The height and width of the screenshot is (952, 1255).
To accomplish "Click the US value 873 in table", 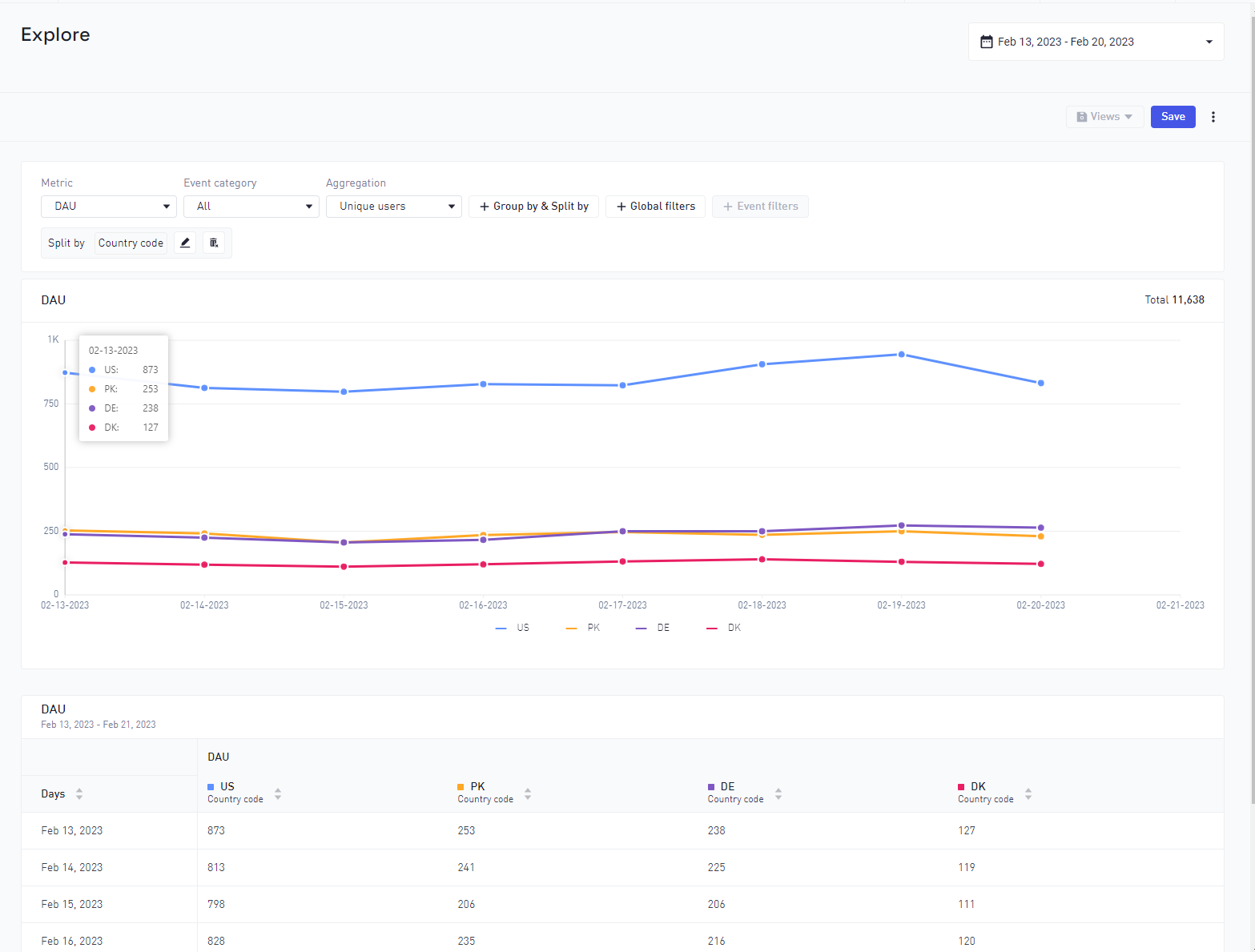I will [216, 830].
